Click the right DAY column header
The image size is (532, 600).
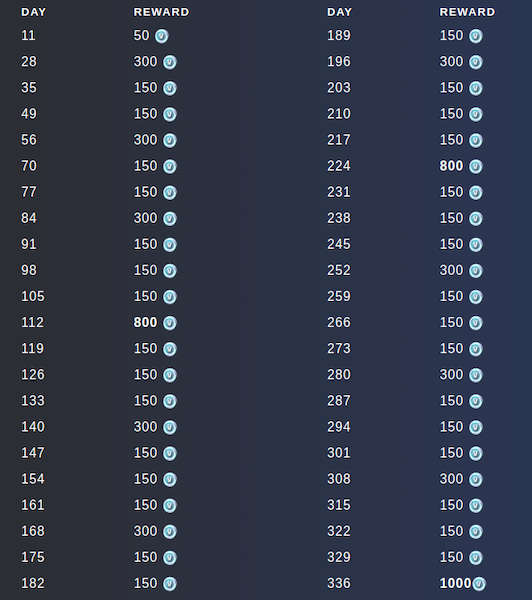point(339,12)
